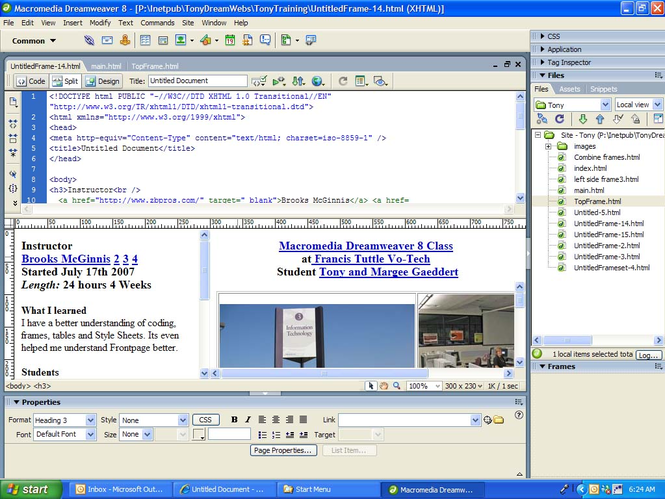Click the Browse for File folder icon
The height and width of the screenshot is (499, 665).
(x=498, y=420)
